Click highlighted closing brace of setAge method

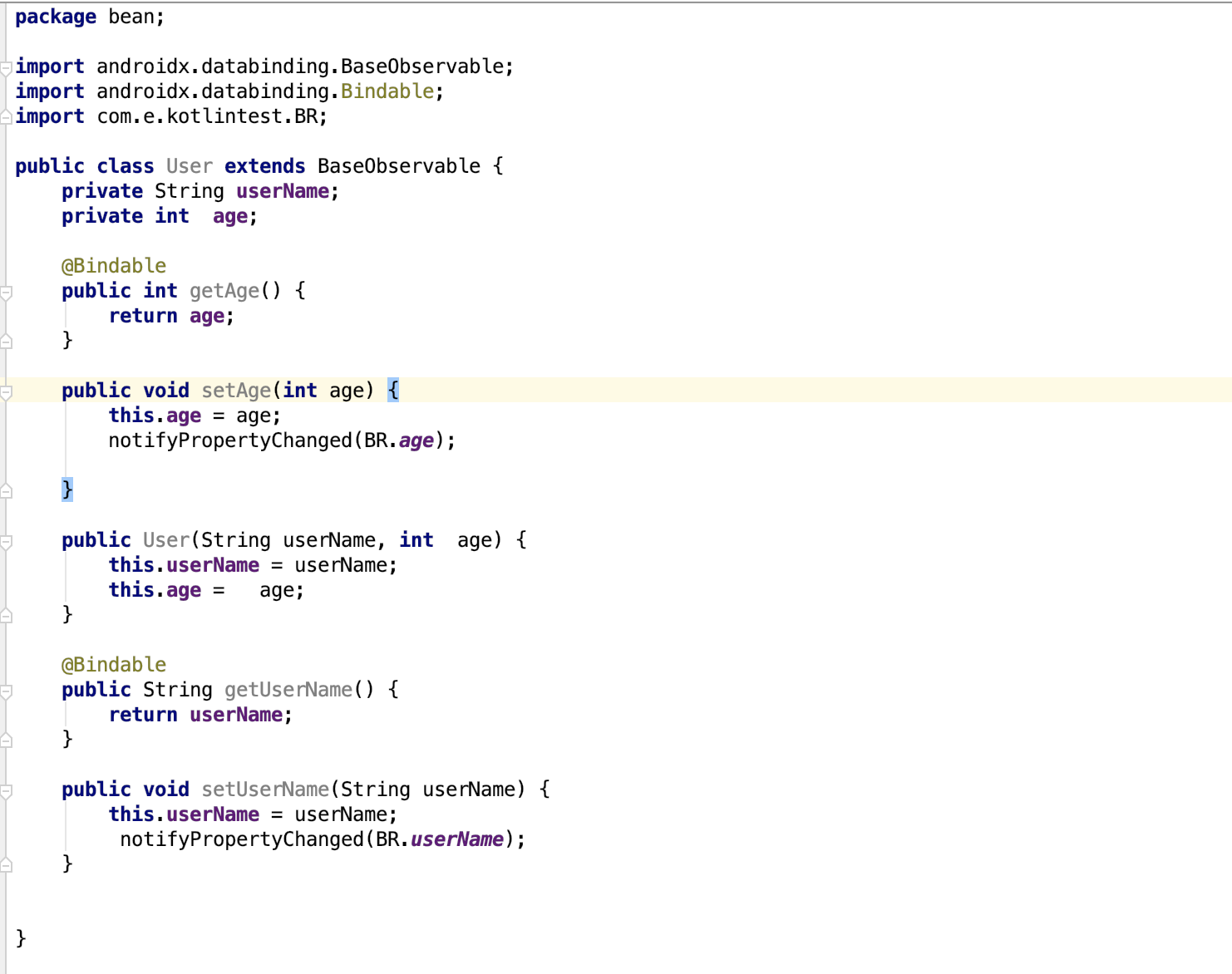pos(67,490)
